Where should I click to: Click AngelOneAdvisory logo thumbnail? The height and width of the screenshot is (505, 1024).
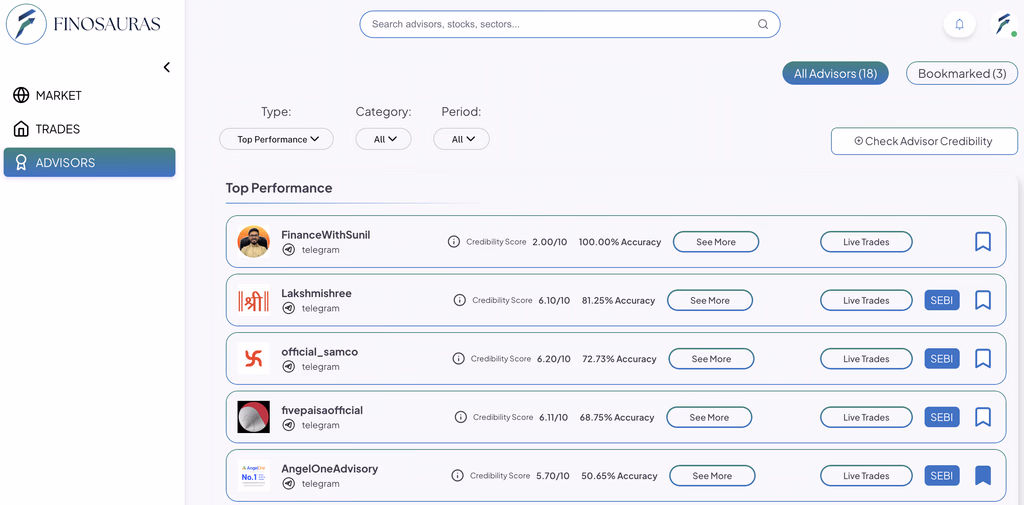tap(253, 476)
